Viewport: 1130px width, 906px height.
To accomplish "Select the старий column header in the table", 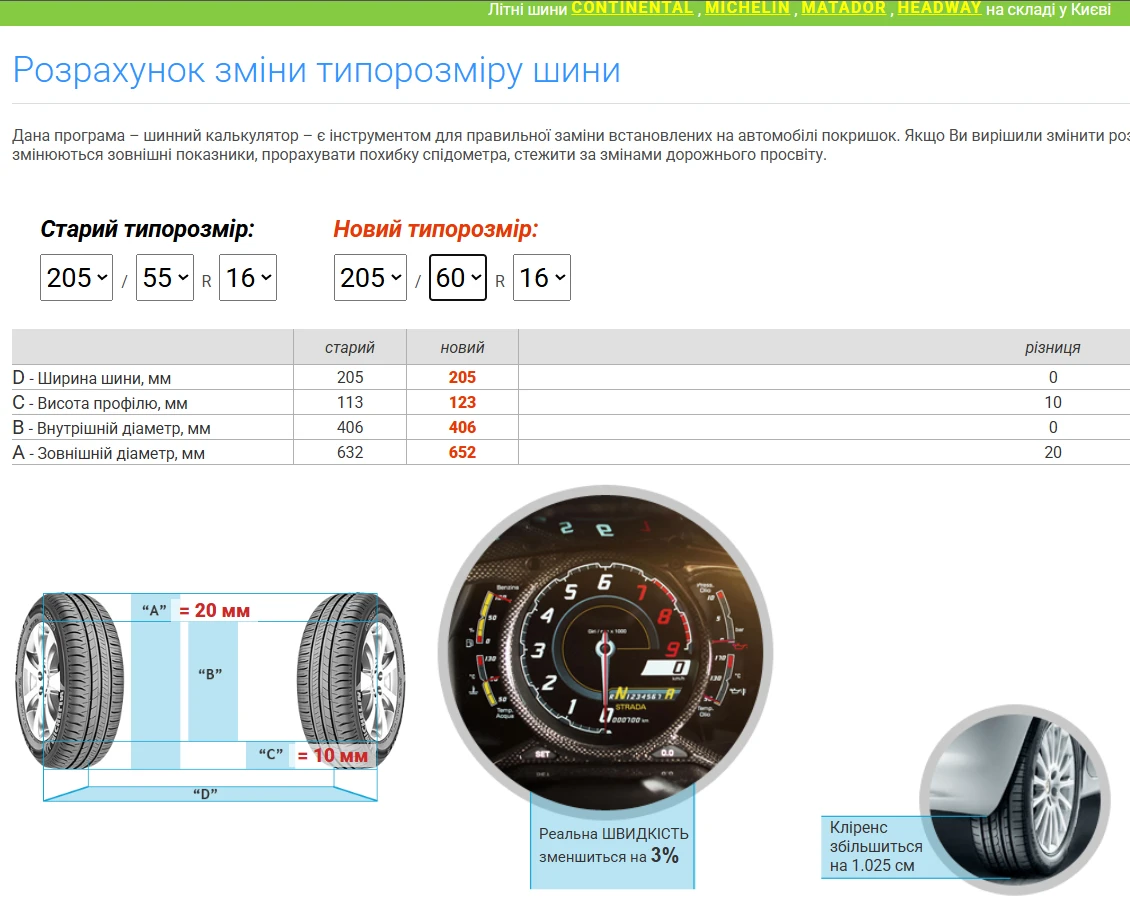I will coord(349,347).
